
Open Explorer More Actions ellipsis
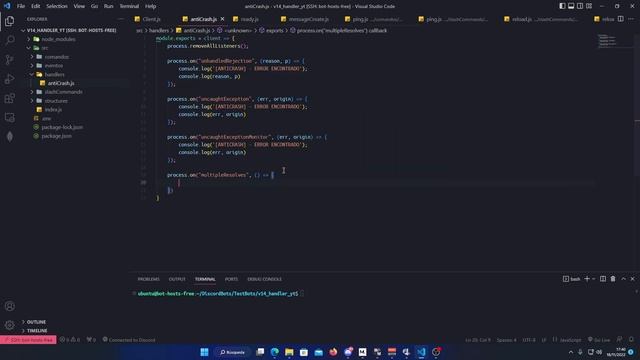coord(121,19)
